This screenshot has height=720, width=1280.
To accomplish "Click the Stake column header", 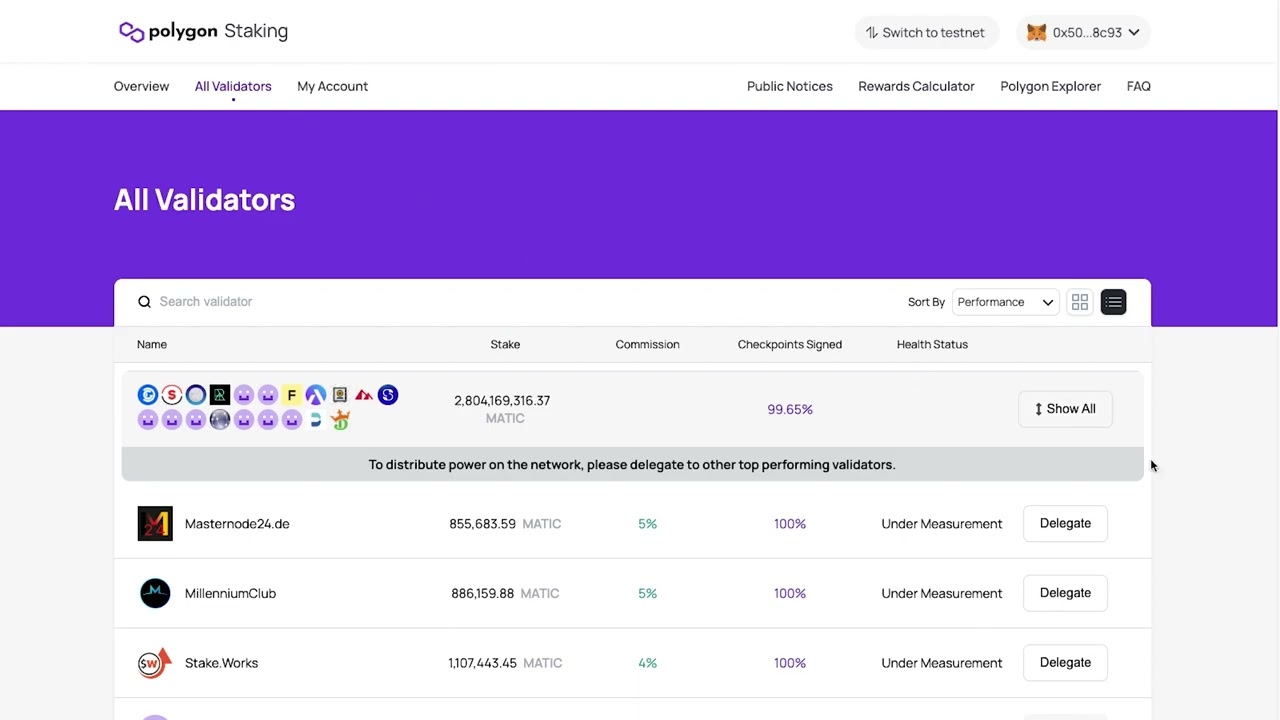I will coord(505,344).
